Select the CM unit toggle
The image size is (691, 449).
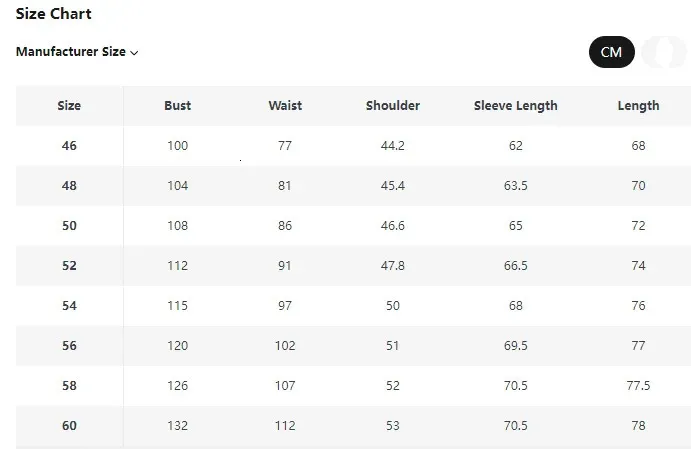[x=611, y=52]
